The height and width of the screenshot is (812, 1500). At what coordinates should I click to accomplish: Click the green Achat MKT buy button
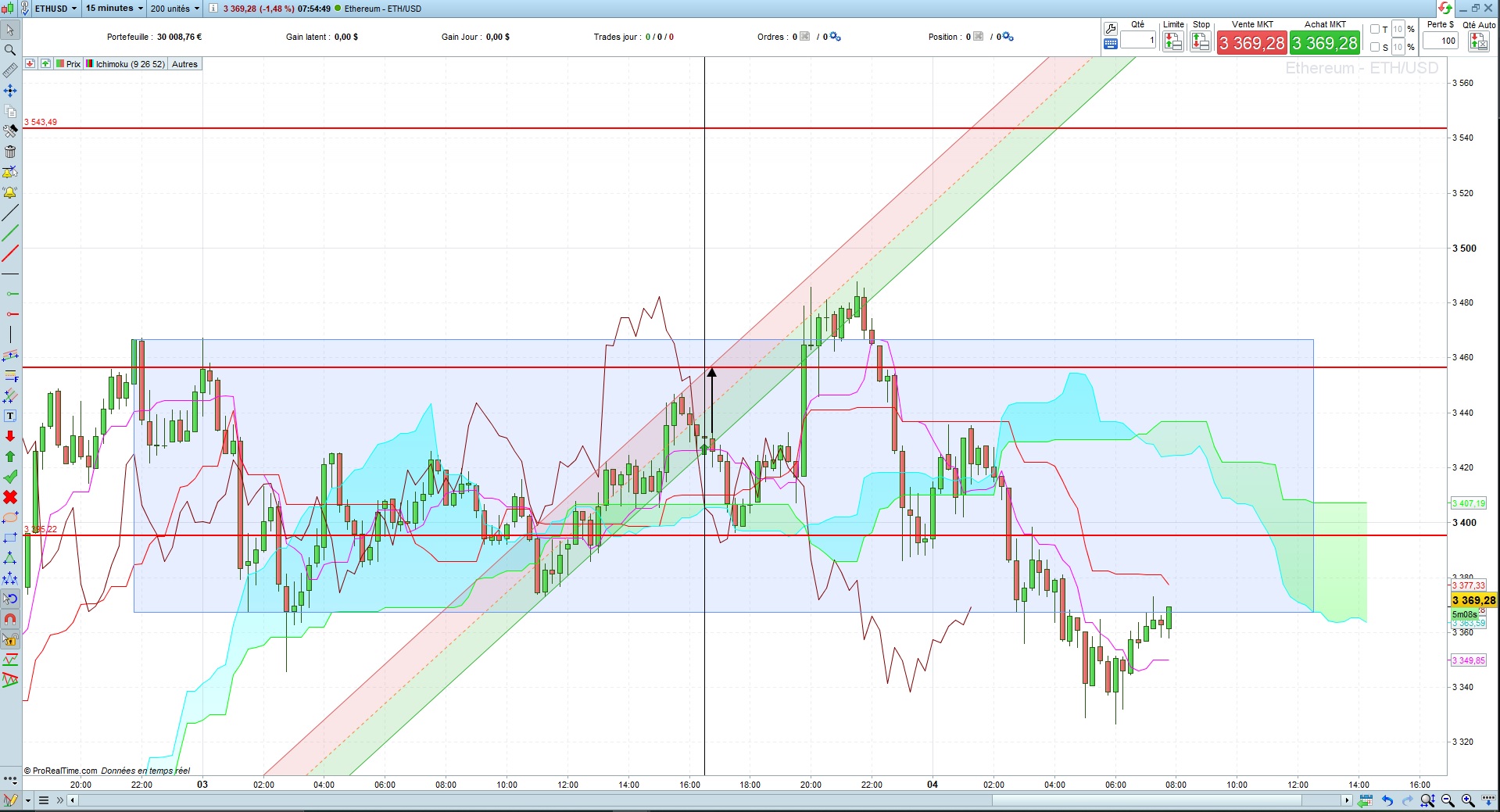(x=1325, y=43)
